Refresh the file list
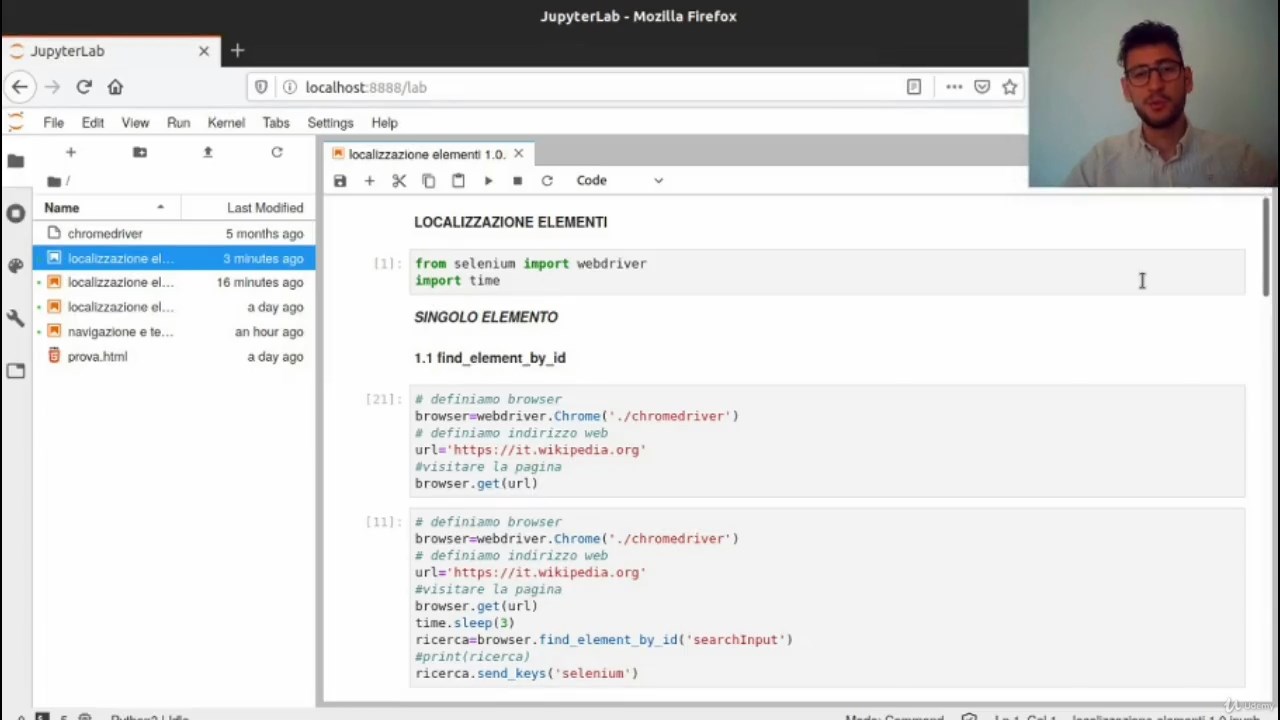This screenshot has height=720, width=1280. (x=277, y=152)
